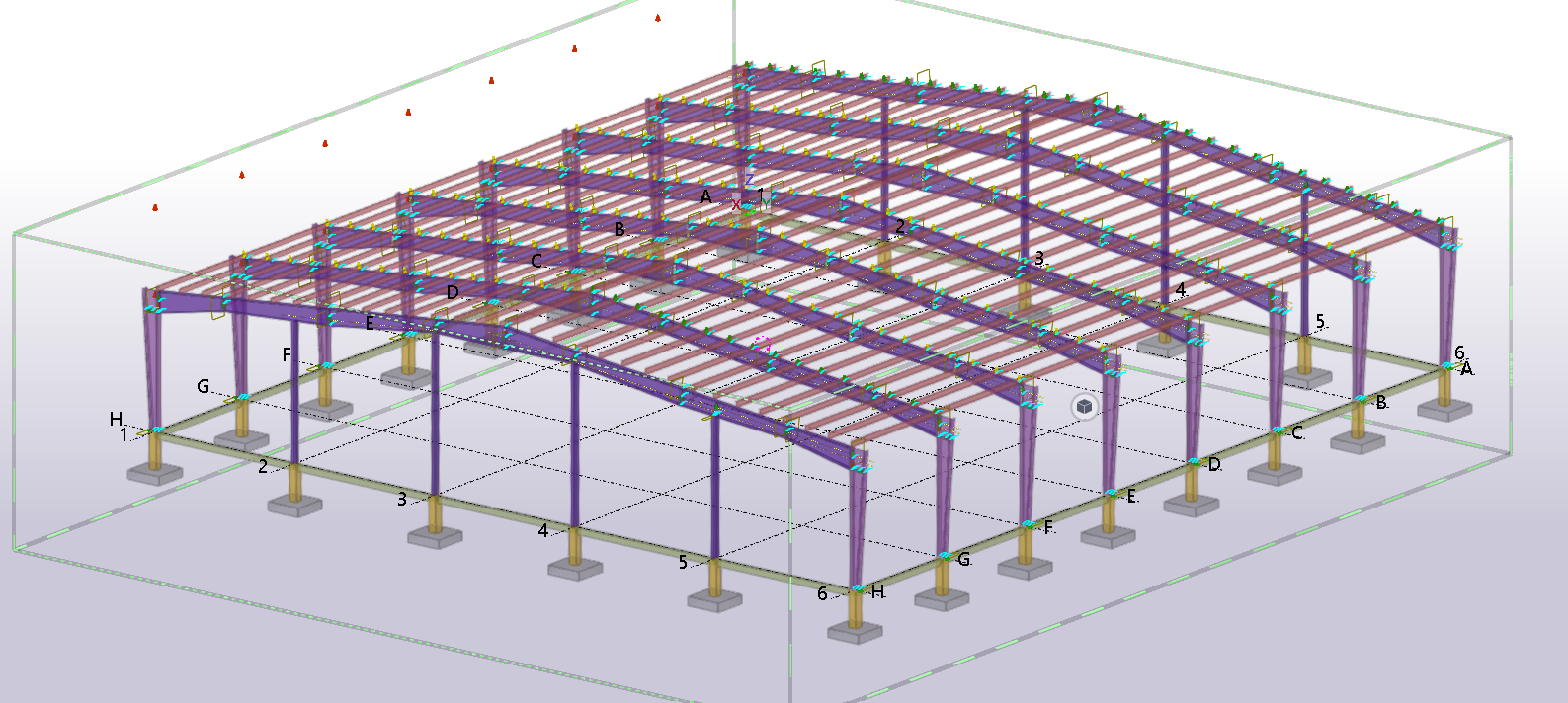Viewport: 1568px width, 703px height.
Task: Pick grid label C on gridline 6
Action: pos(1297,432)
